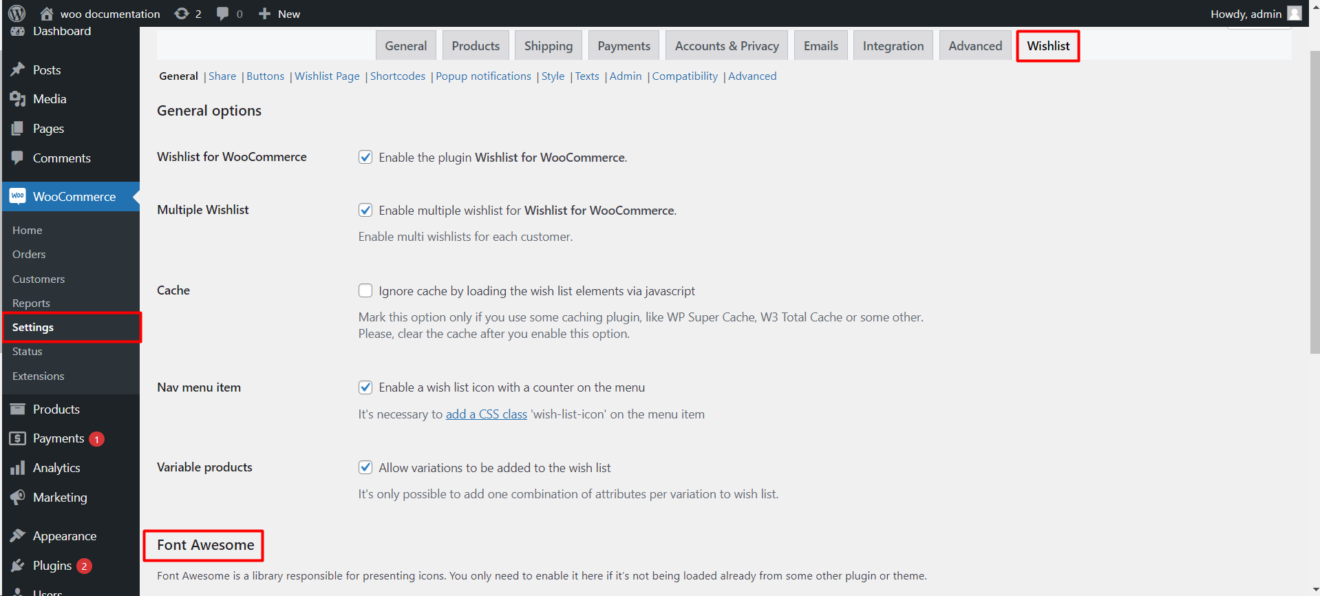
Task: Disable the Multiple Wishlist checkbox
Action: [x=365, y=210]
